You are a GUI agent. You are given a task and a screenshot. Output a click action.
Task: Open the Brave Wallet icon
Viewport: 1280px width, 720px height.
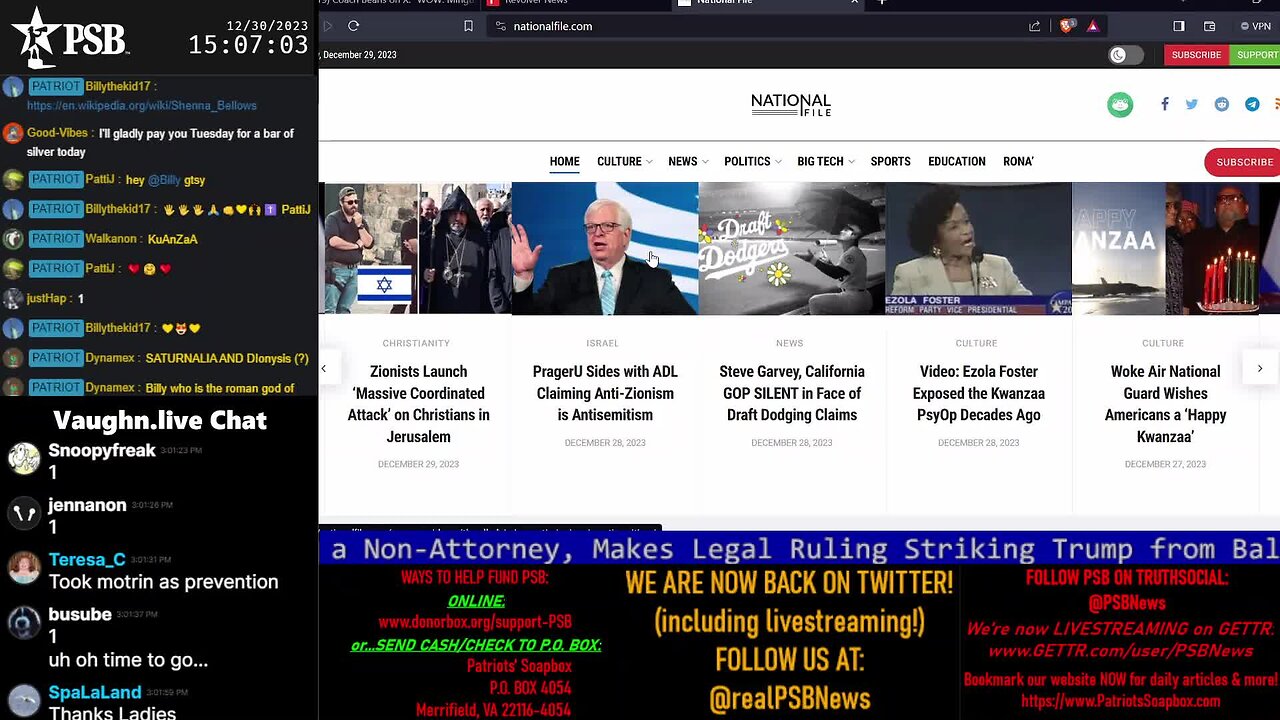point(1209,26)
